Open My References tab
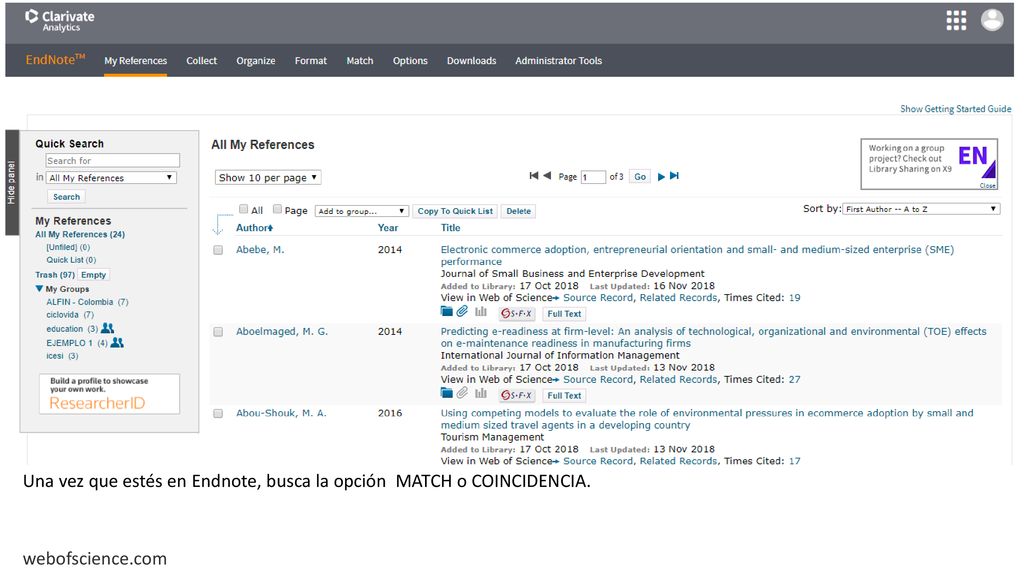 point(136,61)
